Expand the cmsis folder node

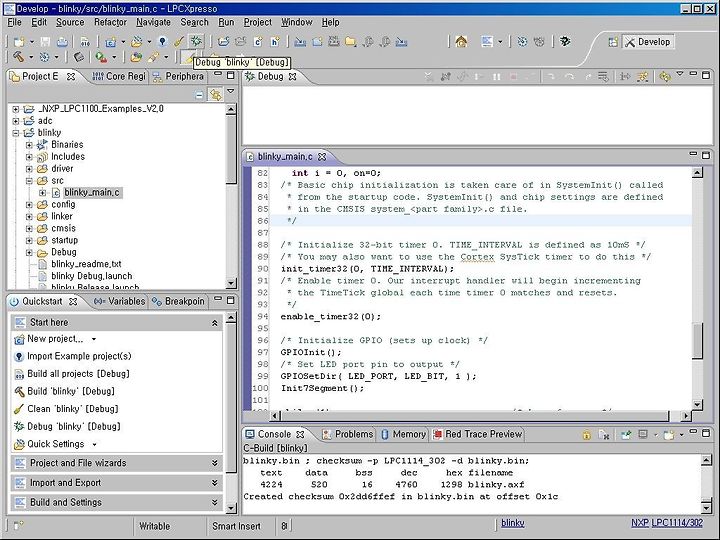click(x=29, y=228)
